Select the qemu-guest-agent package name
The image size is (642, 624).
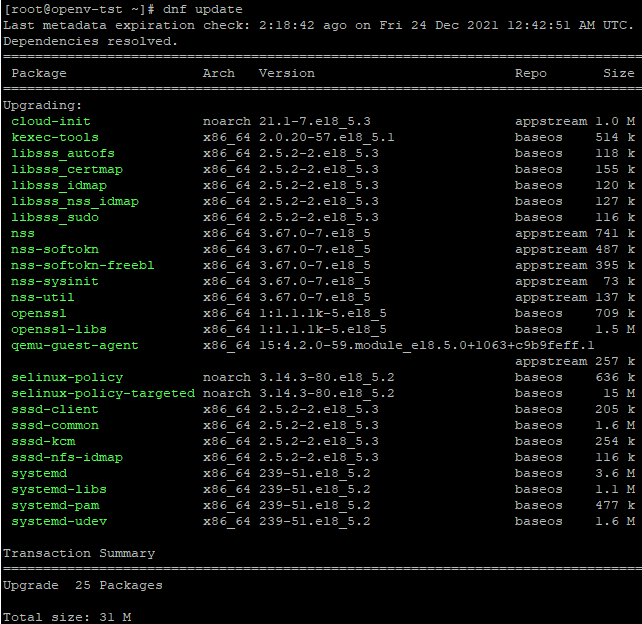pos(75,345)
